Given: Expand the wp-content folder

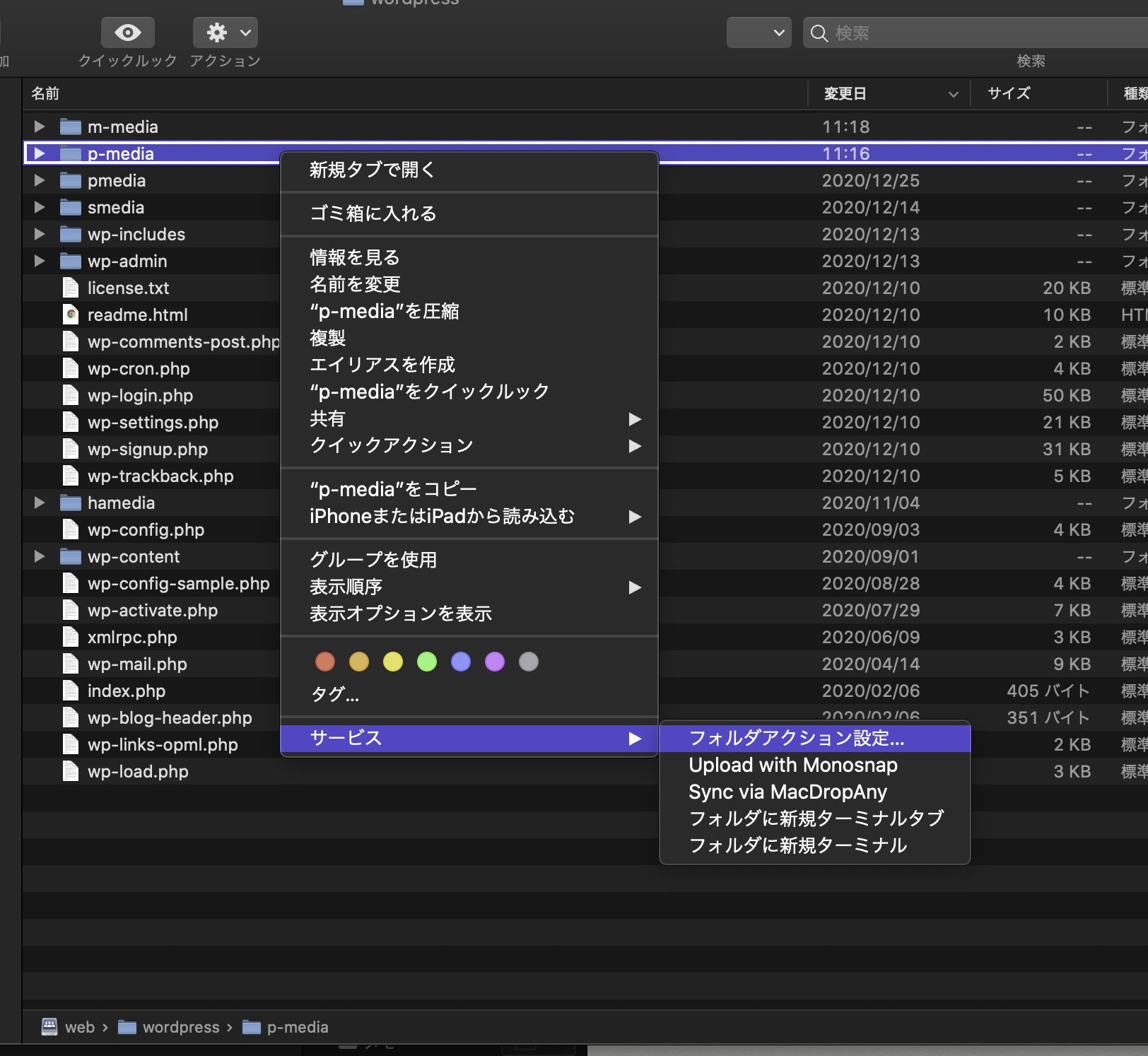Looking at the screenshot, I should click(x=40, y=556).
